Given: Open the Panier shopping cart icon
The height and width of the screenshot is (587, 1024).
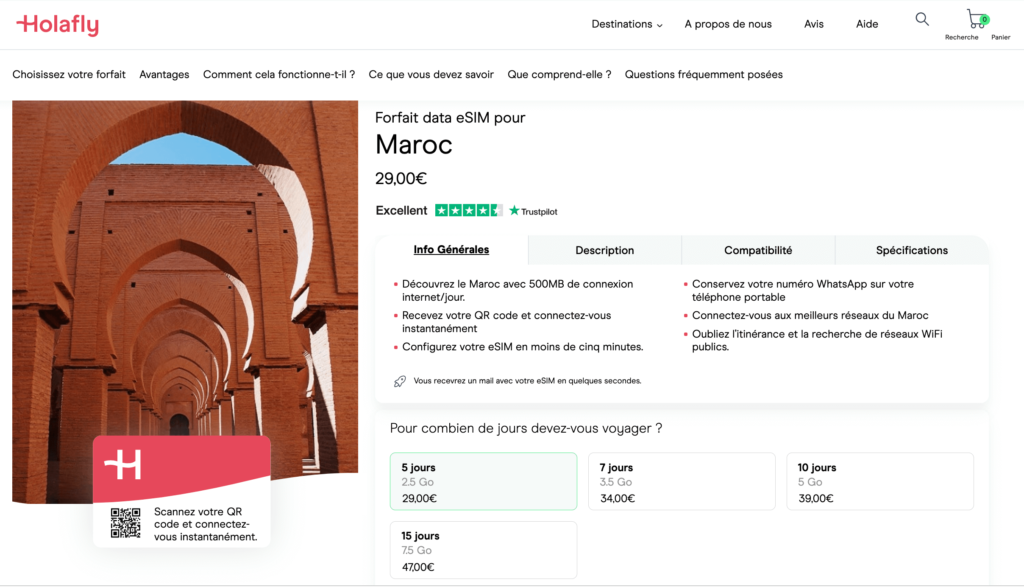Looking at the screenshot, I should tap(975, 18).
